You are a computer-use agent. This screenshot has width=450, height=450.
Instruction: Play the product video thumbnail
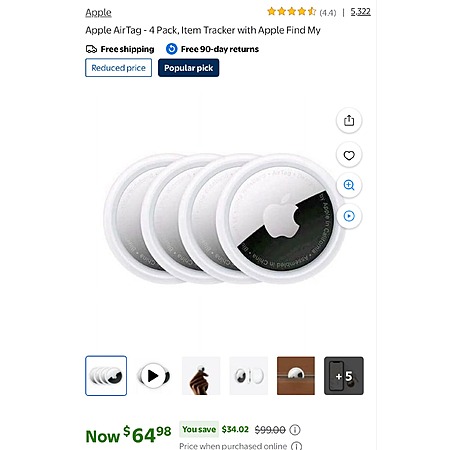coord(153,376)
